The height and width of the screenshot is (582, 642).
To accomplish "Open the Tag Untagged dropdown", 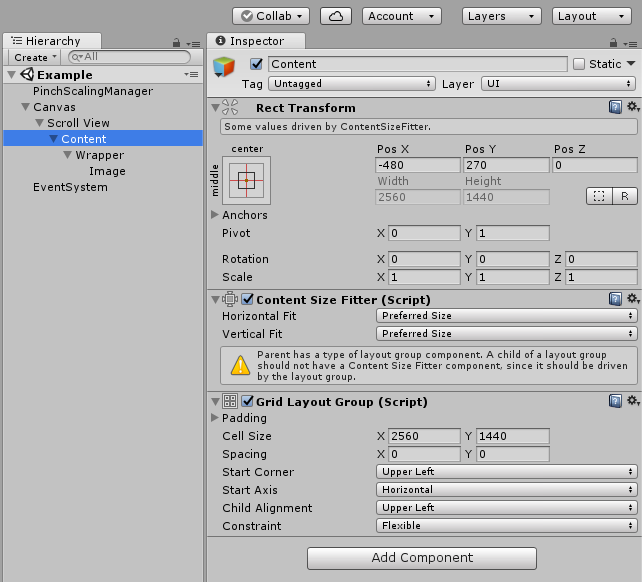I will click(352, 84).
